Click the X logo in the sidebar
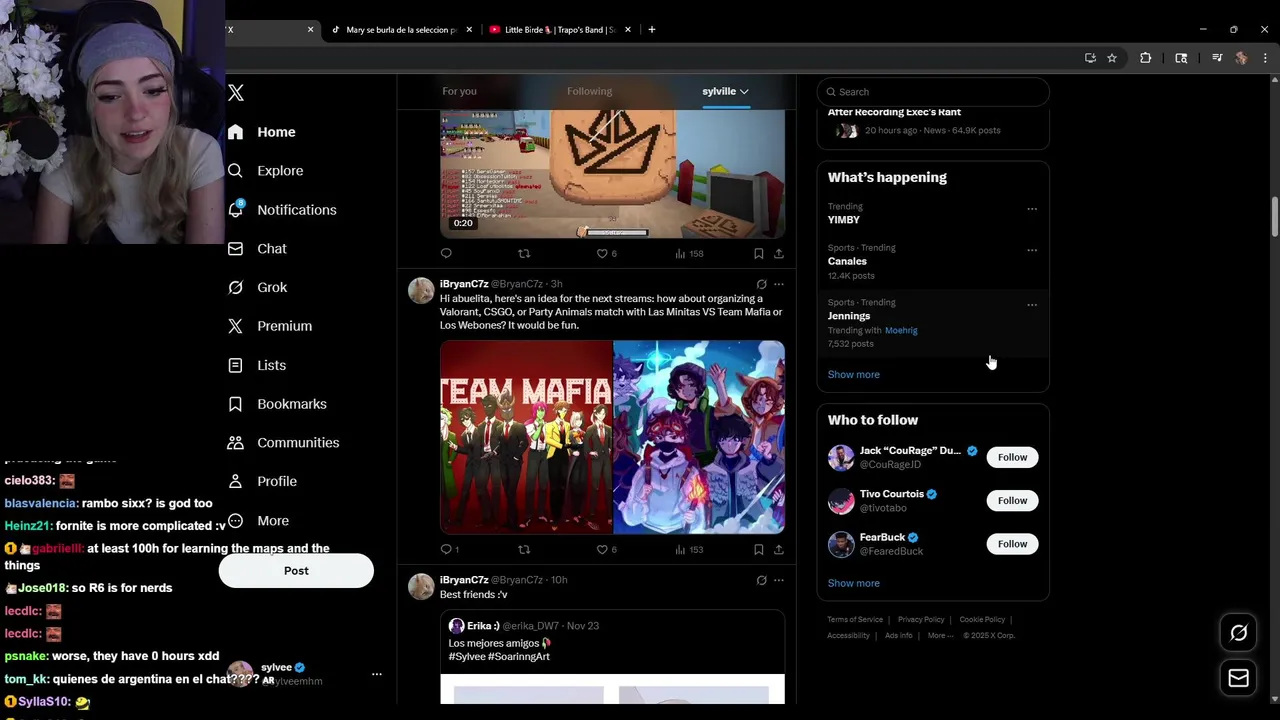Viewport: 1280px width, 720px height. 236,93
